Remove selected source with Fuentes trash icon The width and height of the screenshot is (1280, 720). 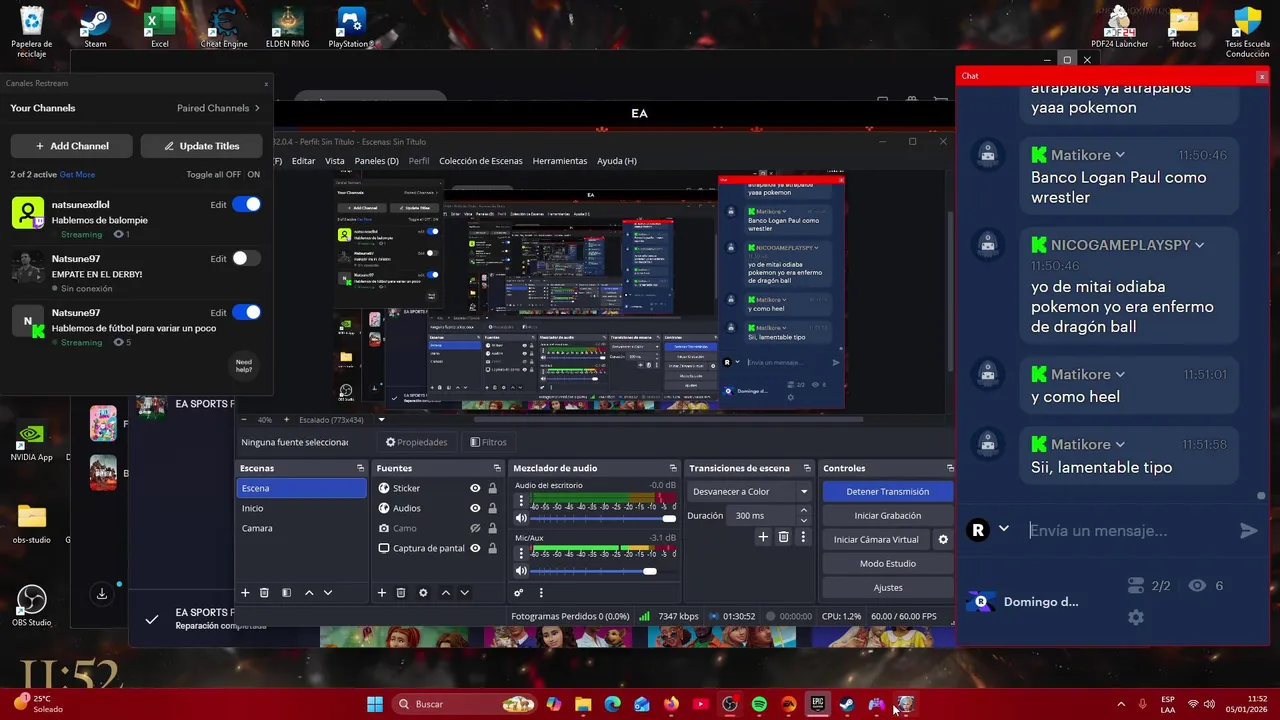(401, 593)
